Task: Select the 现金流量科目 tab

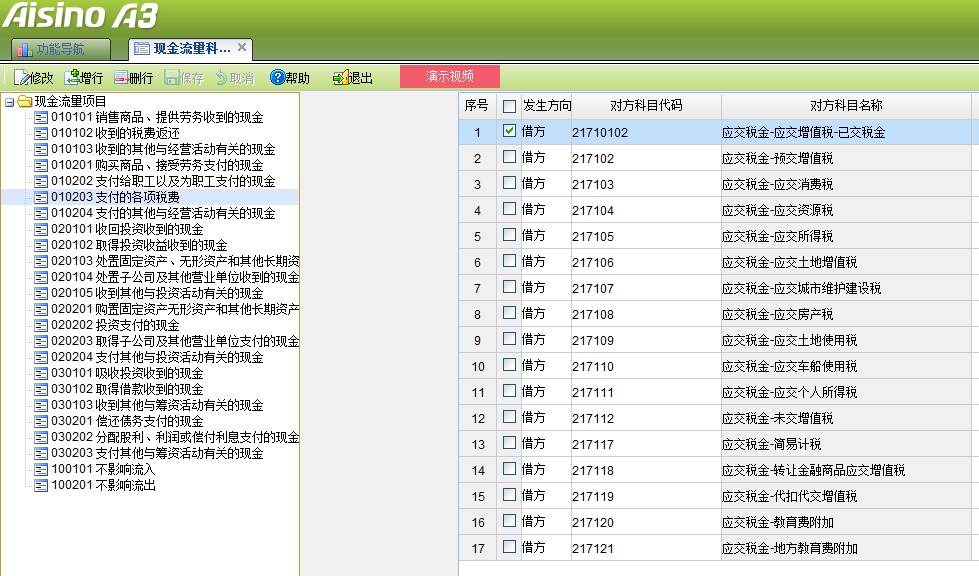Action: [x=182, y=48]
